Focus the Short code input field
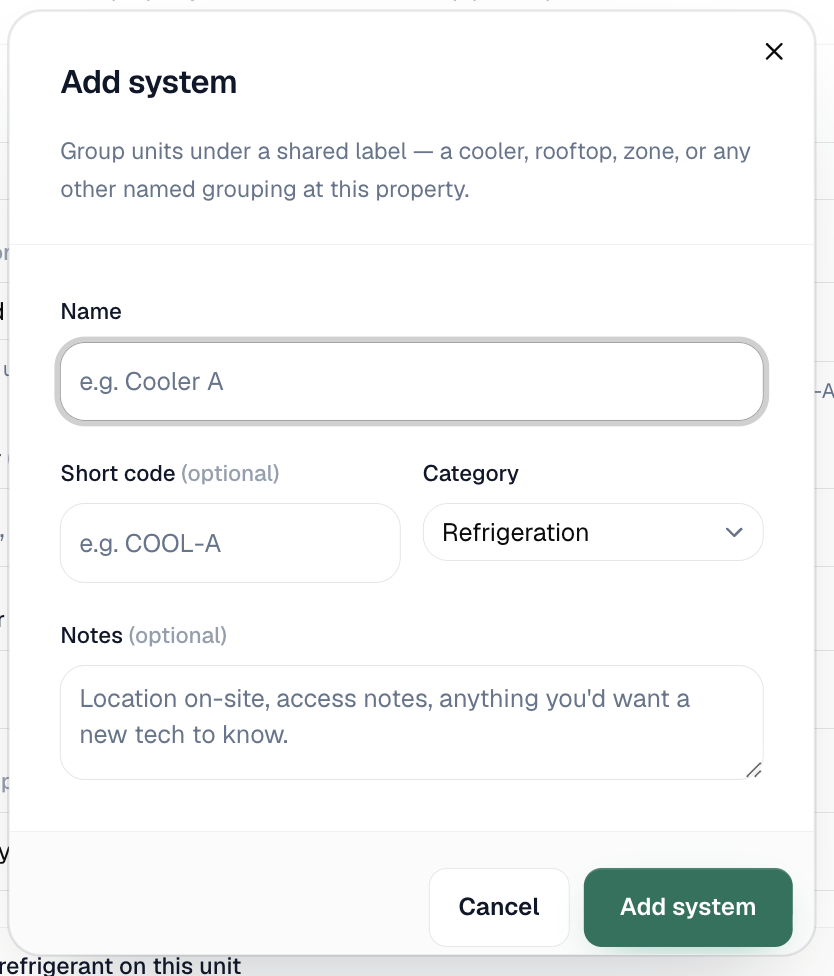834x976 pixels. (x=230, y=543)
